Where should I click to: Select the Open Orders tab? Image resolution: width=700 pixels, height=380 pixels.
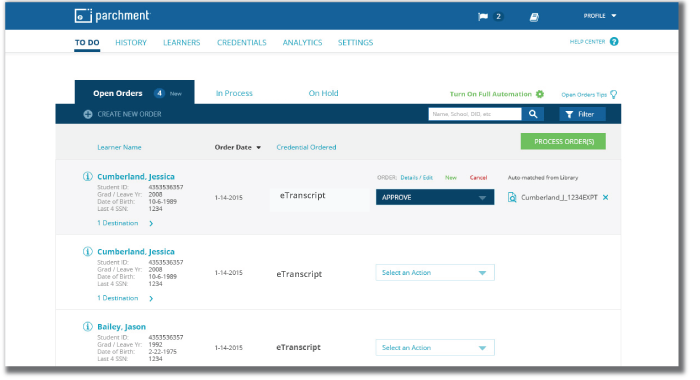click(134, 92)
